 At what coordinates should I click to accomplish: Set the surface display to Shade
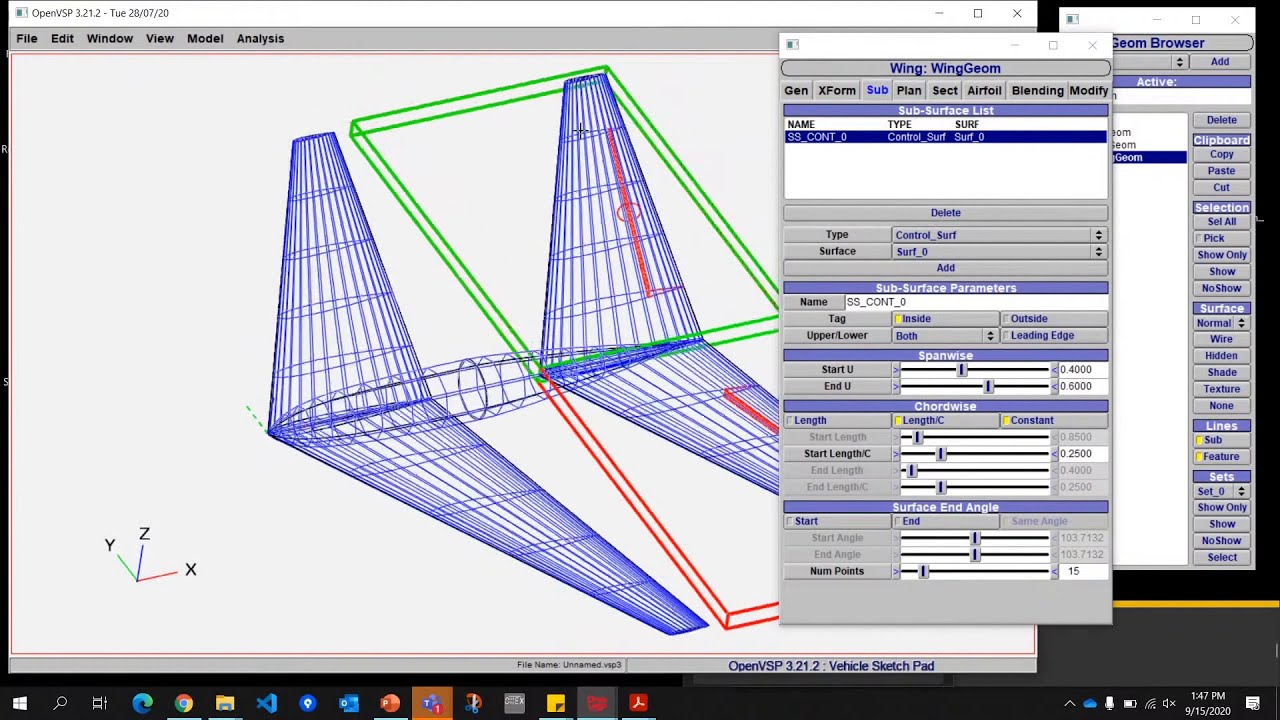click(x=1222, y=373)
